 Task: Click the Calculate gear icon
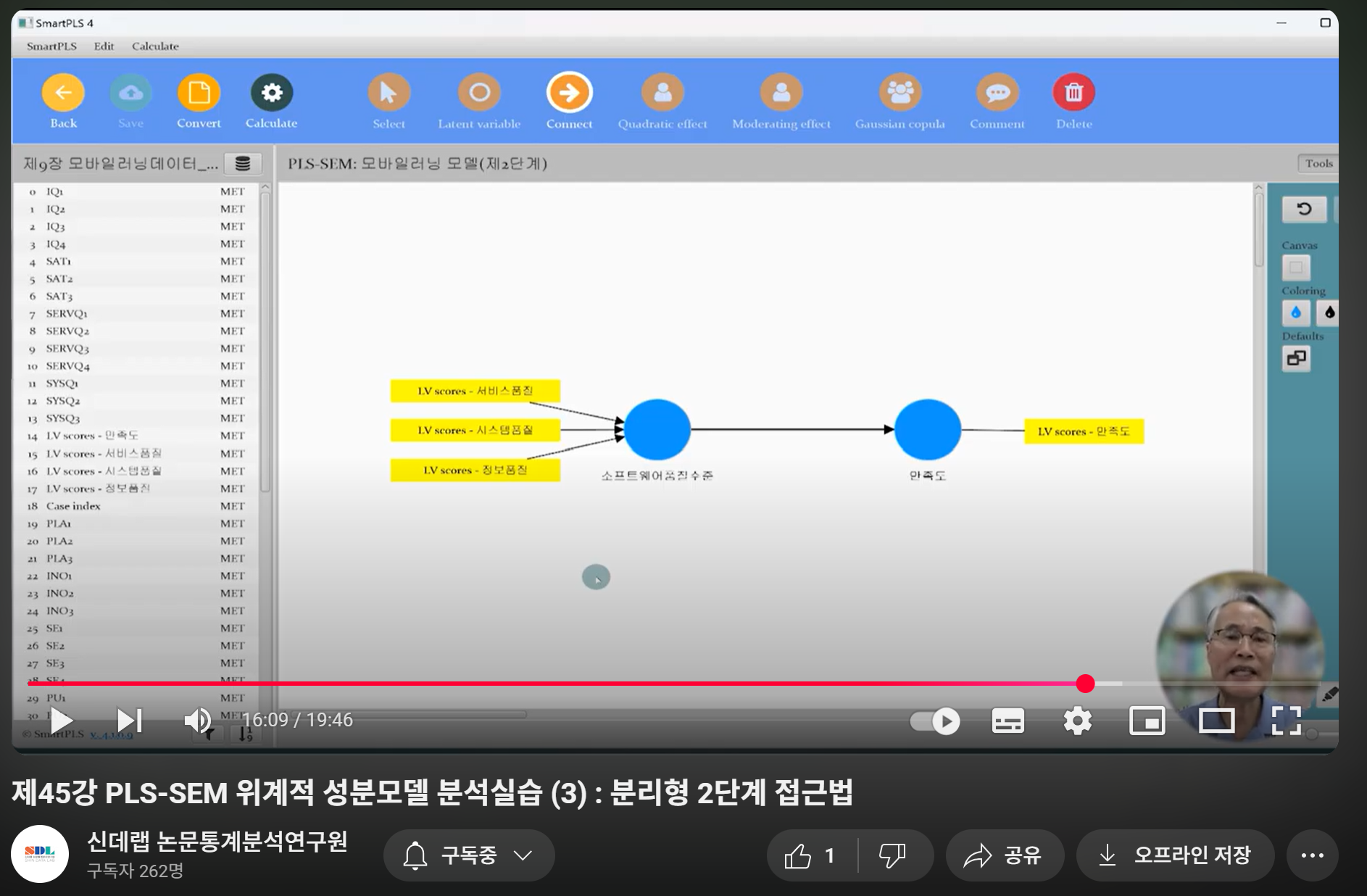click(x=272, y=93)
